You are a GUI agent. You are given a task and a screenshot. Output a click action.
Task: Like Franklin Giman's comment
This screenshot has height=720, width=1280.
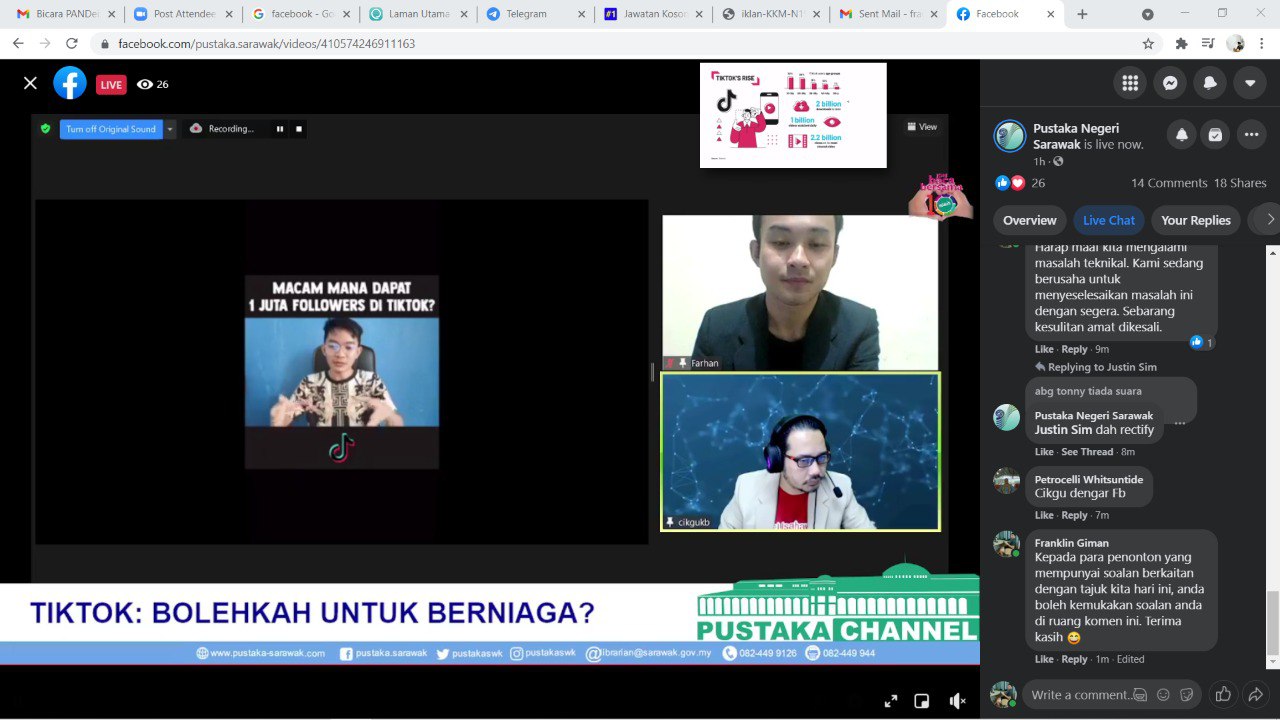tap(1044, 659)
